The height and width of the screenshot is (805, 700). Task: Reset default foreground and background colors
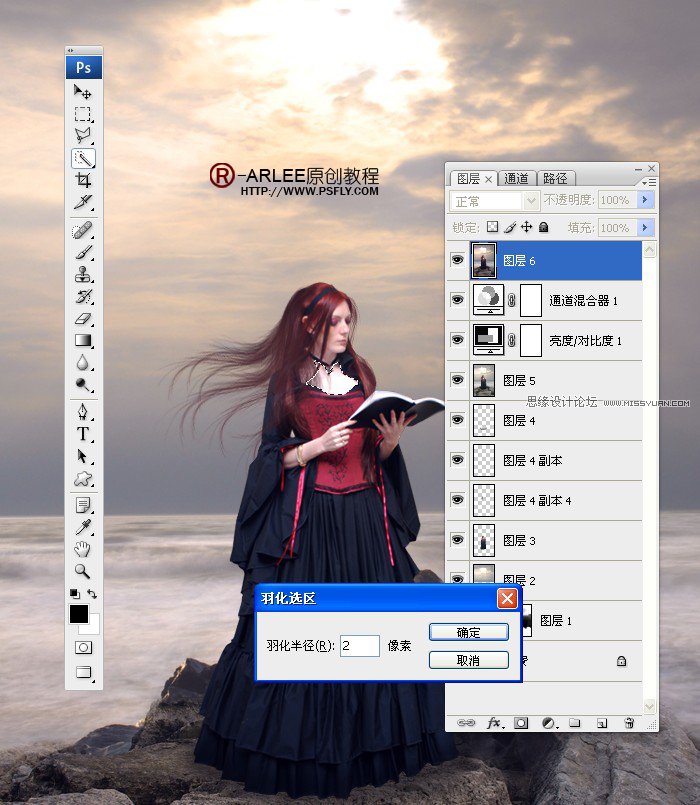[74, 593]
